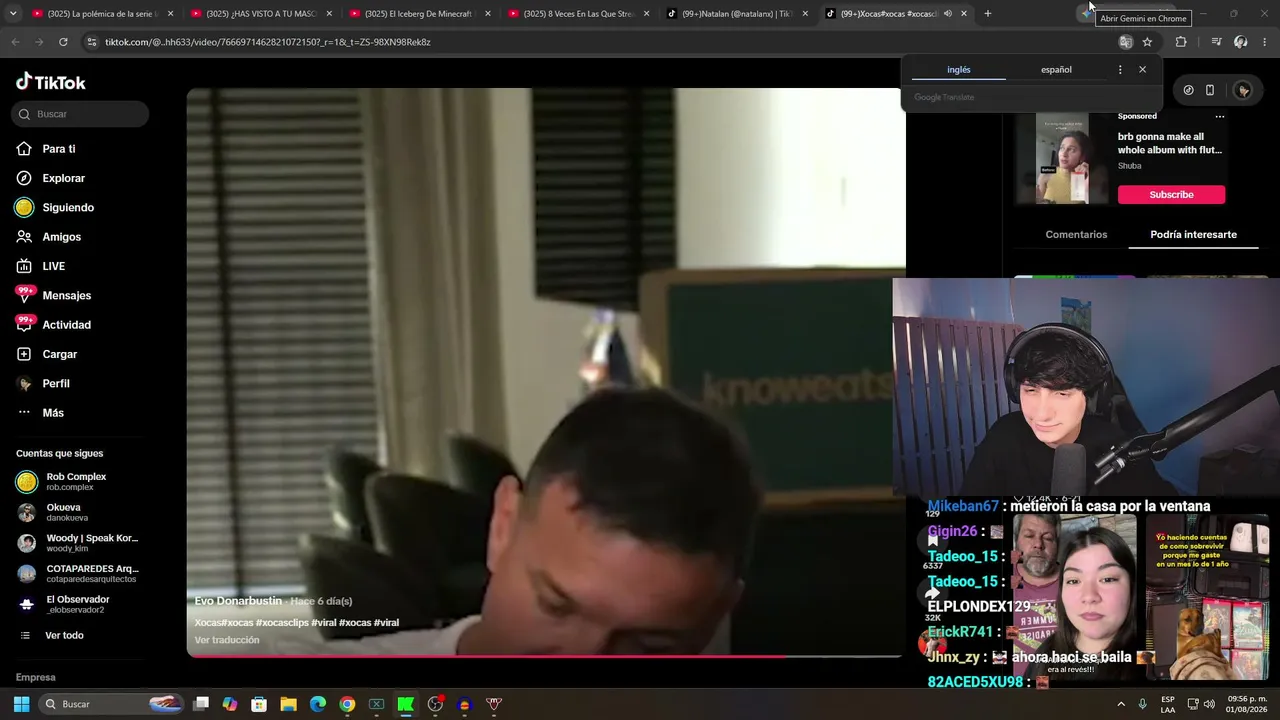Screen dimensions: 1280x720
Task: Select español in Google Translate popup
Action: [x=1056, y=70]
